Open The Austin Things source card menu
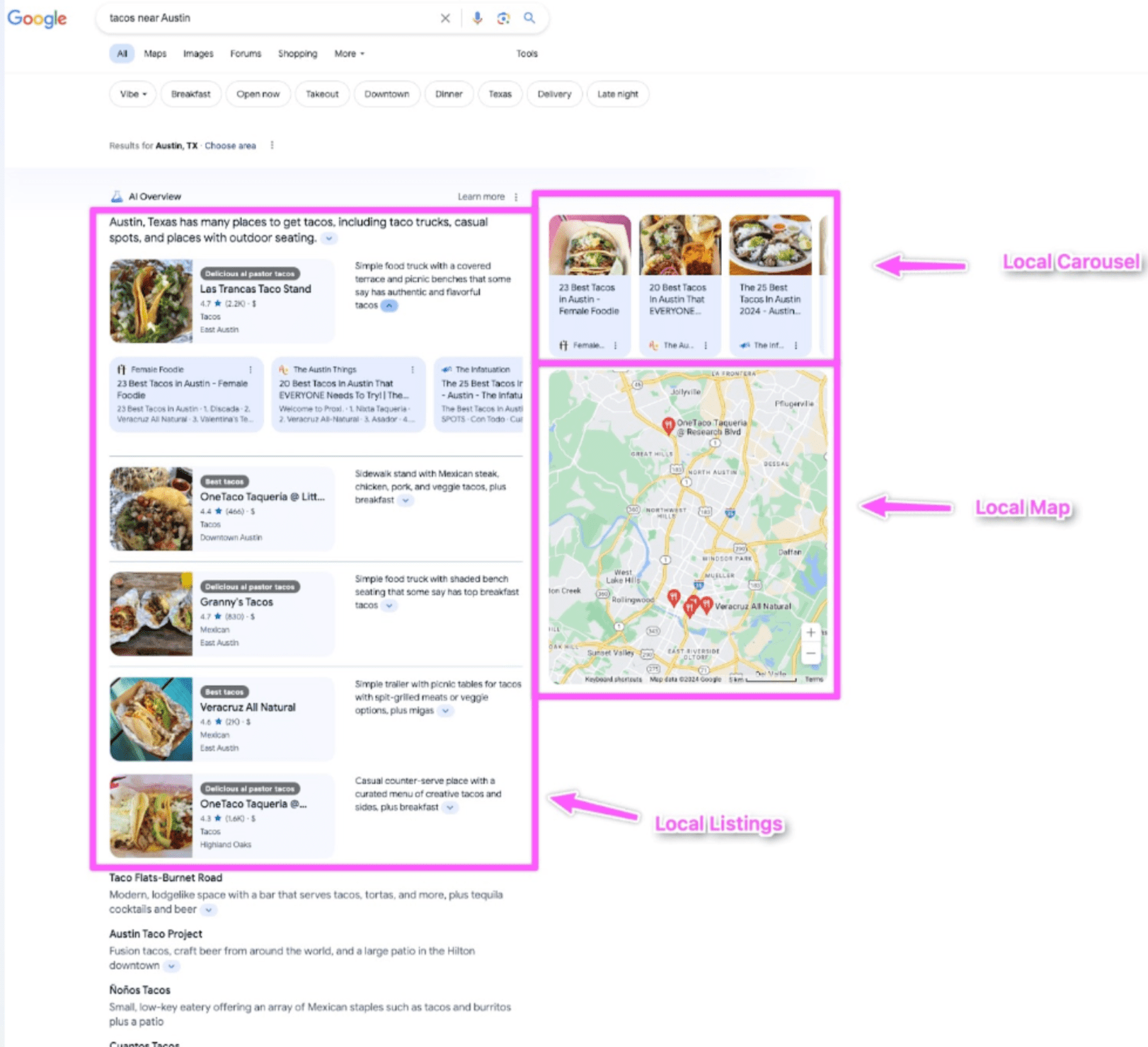Image resolution: width=1148 pixels, height=1047 pixels. (x=413, y=369)
